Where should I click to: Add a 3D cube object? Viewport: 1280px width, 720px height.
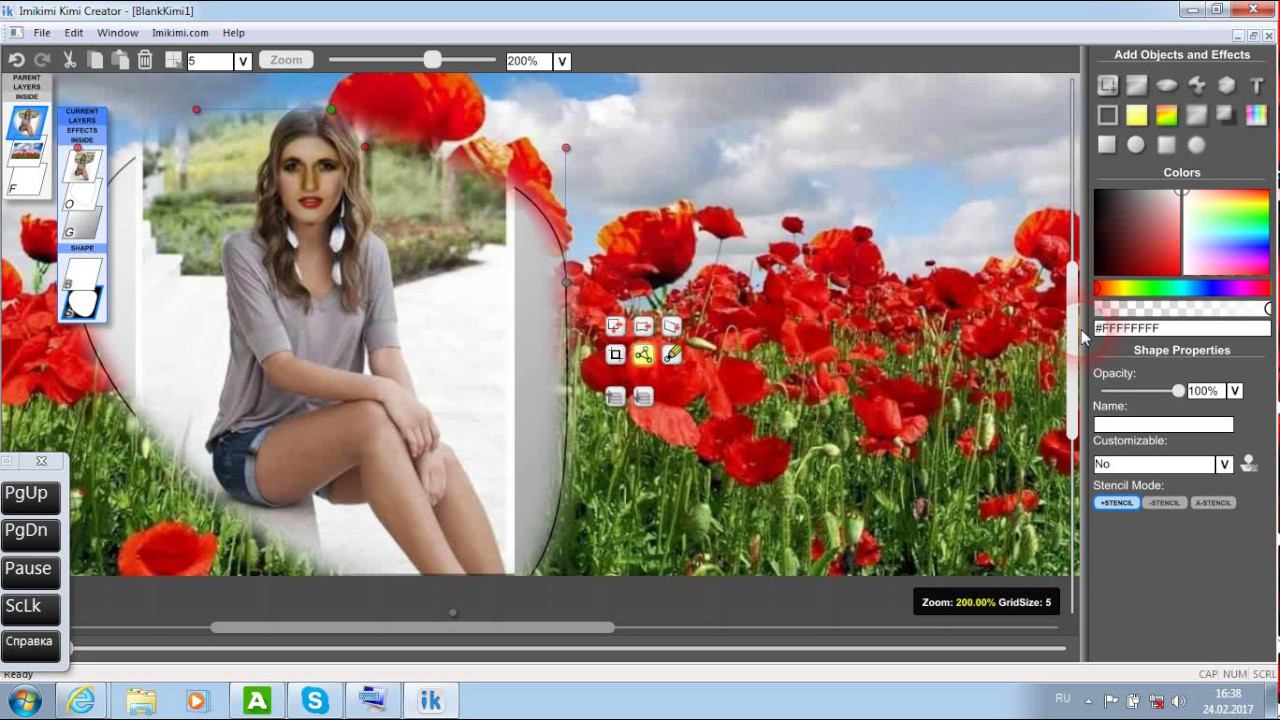click(1227, 86)
